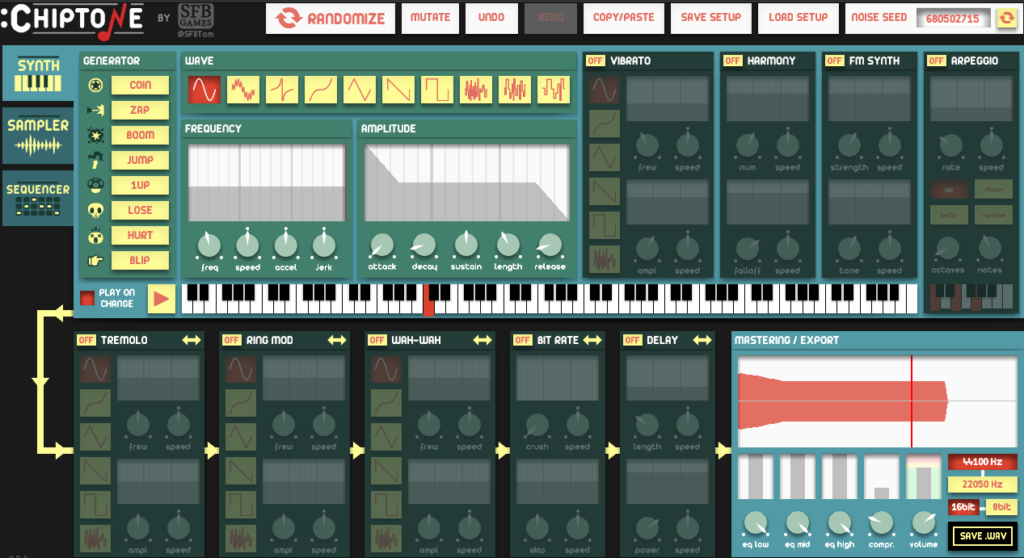The height and width of the screenshot is (558, 1024).
Task: Click the eq low knob
Action: (x=756, y=523)
